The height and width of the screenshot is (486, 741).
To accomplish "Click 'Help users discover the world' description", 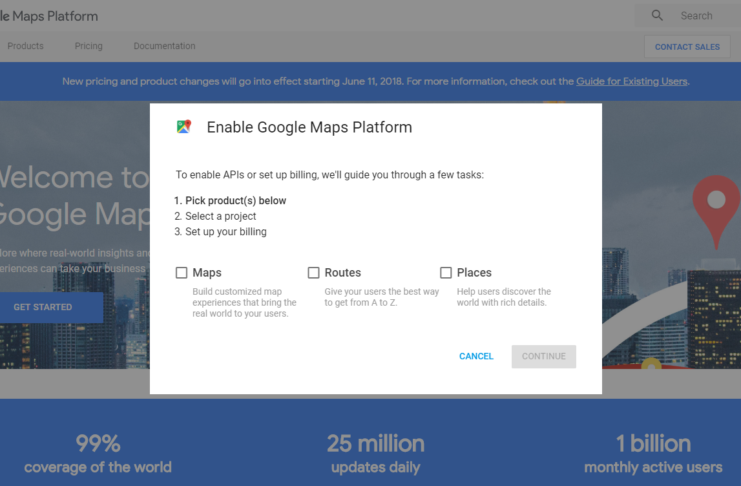I will pos(504,297).
